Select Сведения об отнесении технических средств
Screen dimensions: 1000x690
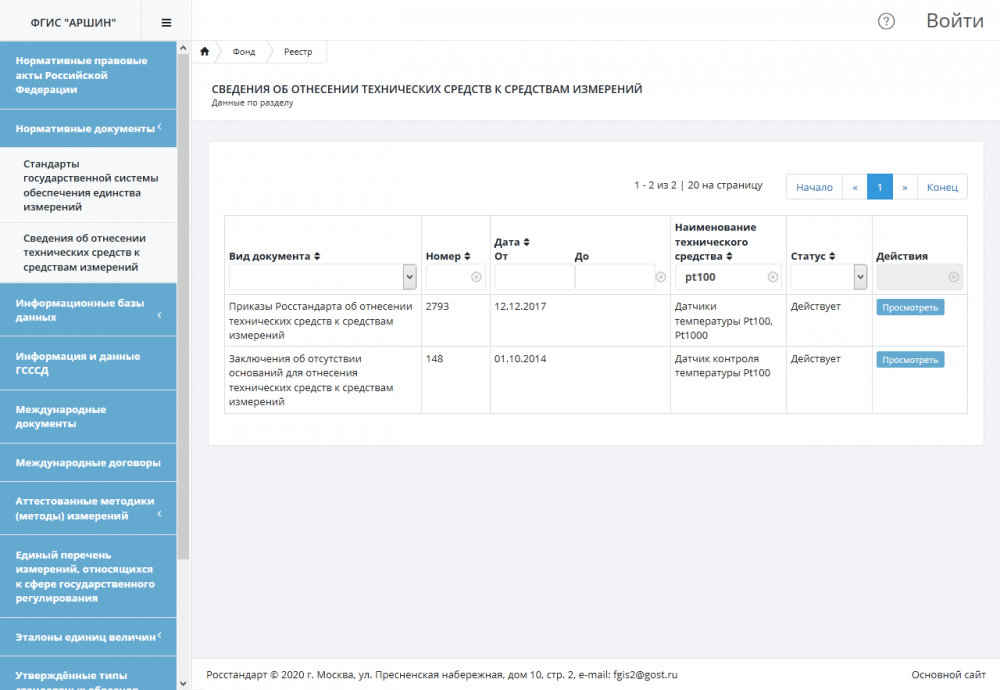coord(88,253)
